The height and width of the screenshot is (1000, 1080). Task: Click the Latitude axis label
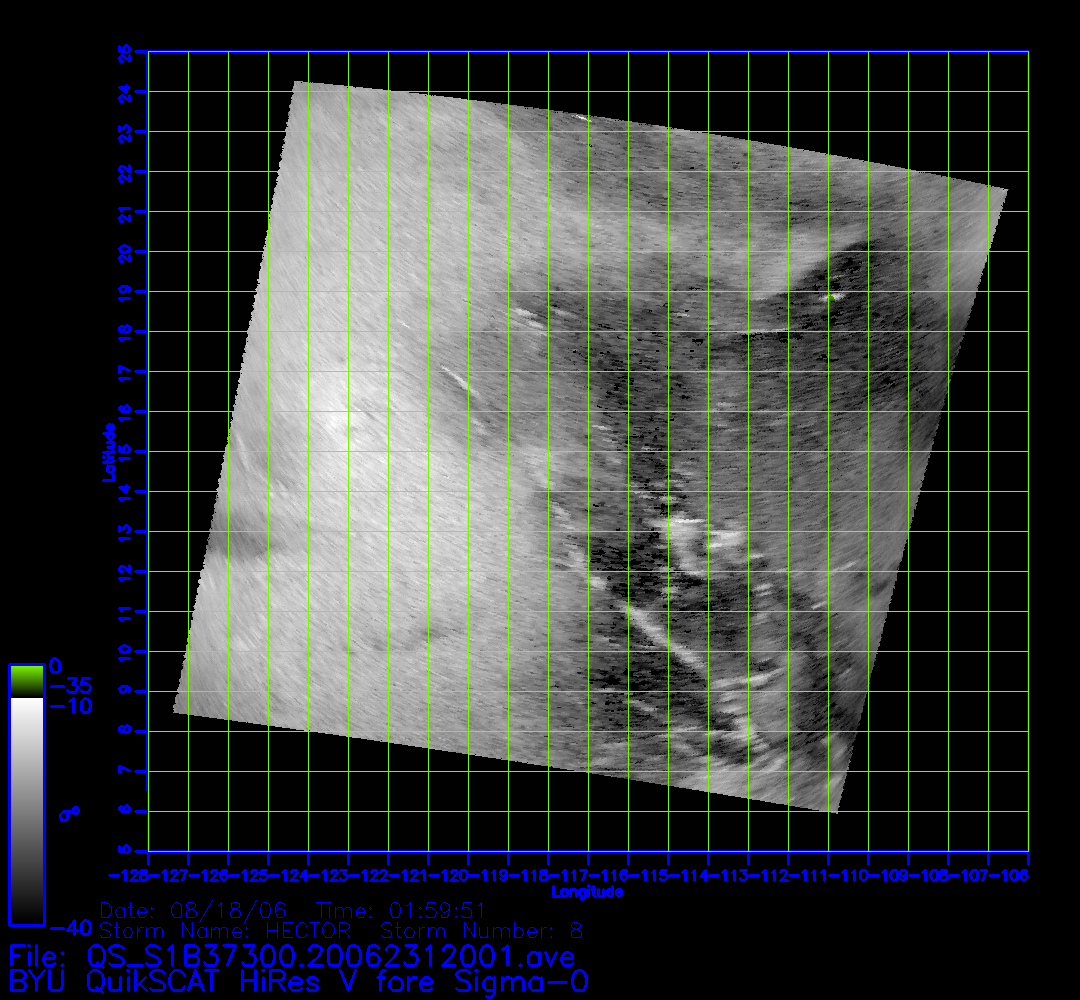pos(106,452)
